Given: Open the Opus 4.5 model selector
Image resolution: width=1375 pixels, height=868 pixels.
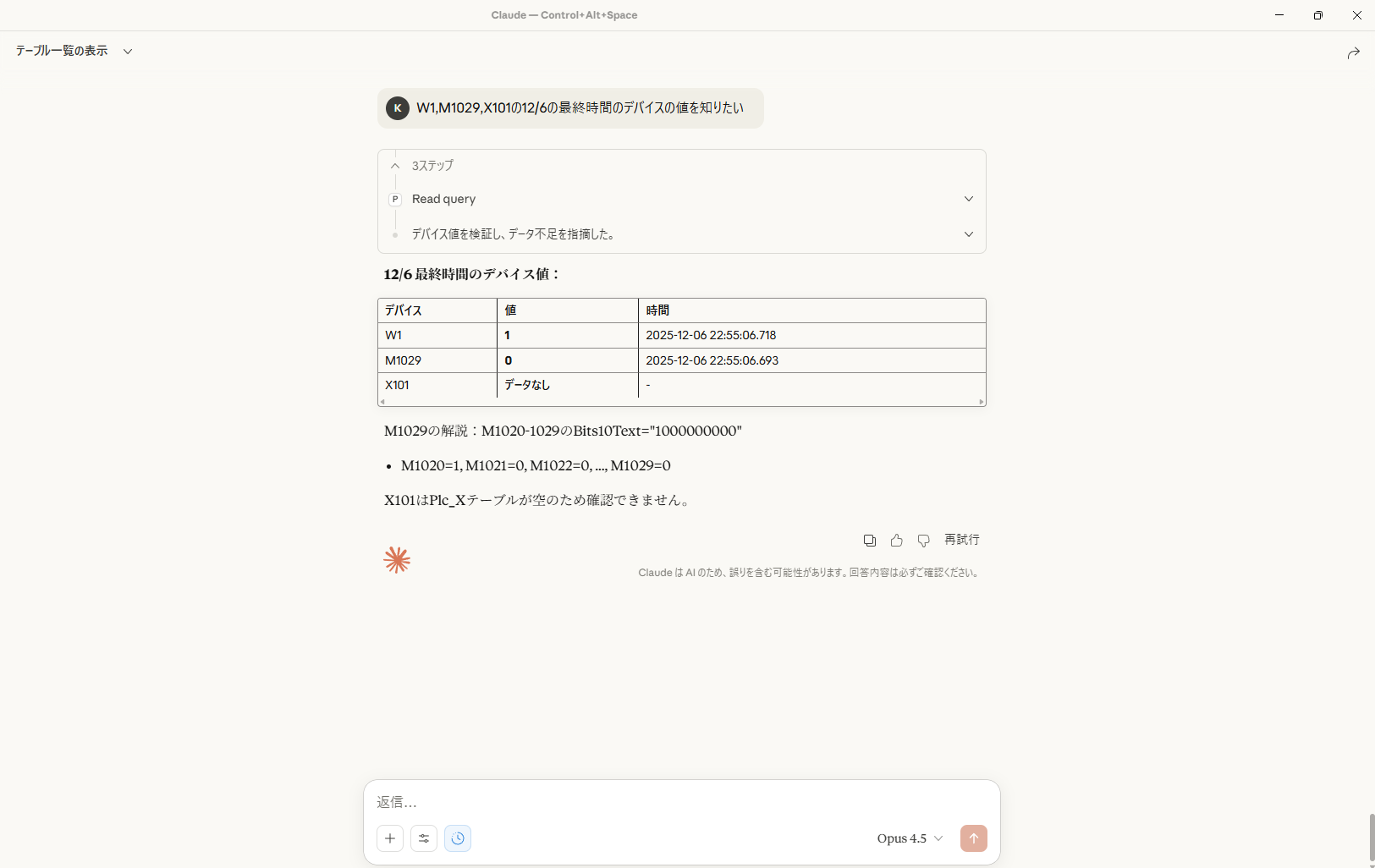Looking at the screenshot, I should (x=910, y=838).
